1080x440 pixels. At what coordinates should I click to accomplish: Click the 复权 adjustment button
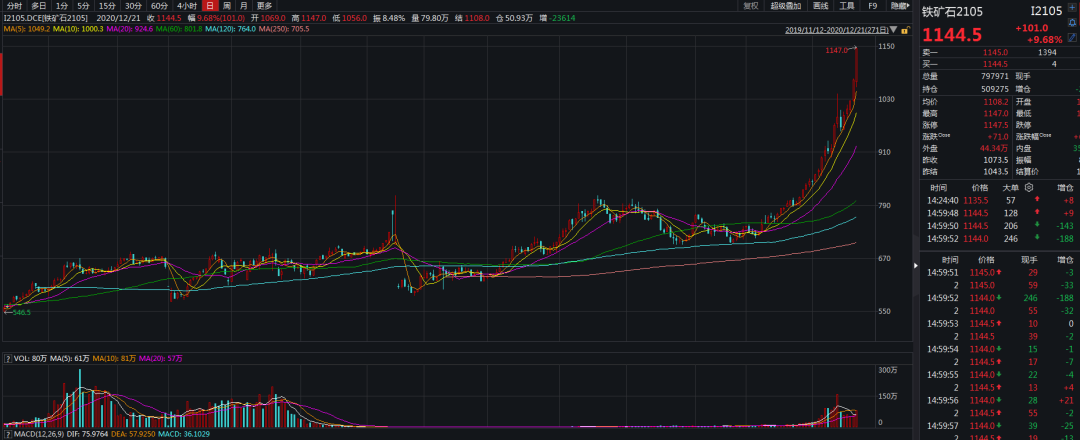[x=750, y=6]
